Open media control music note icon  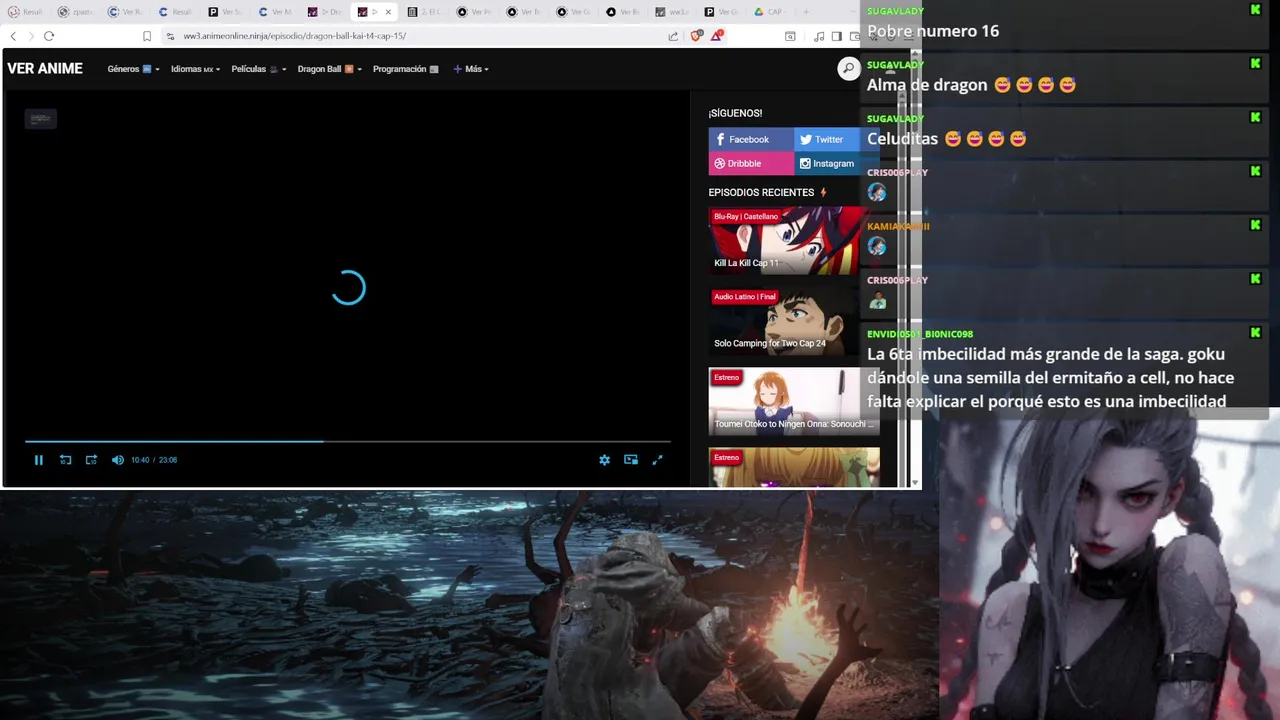(x=819, y=36)
